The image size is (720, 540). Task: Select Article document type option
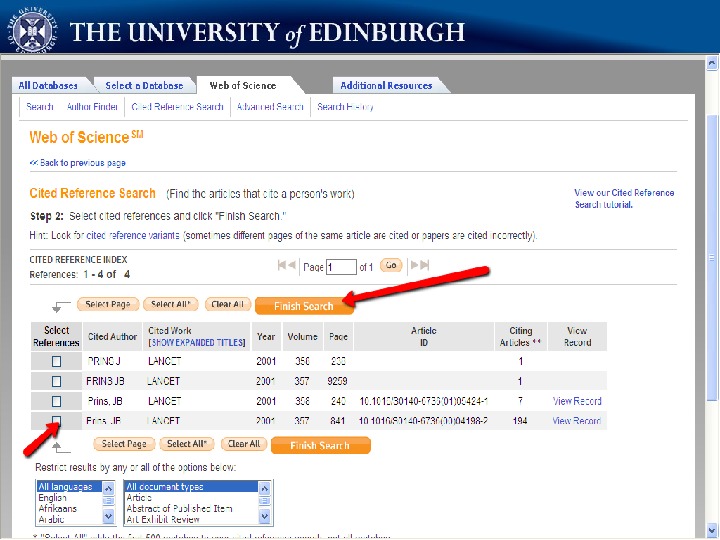click(x=191, y=498)
